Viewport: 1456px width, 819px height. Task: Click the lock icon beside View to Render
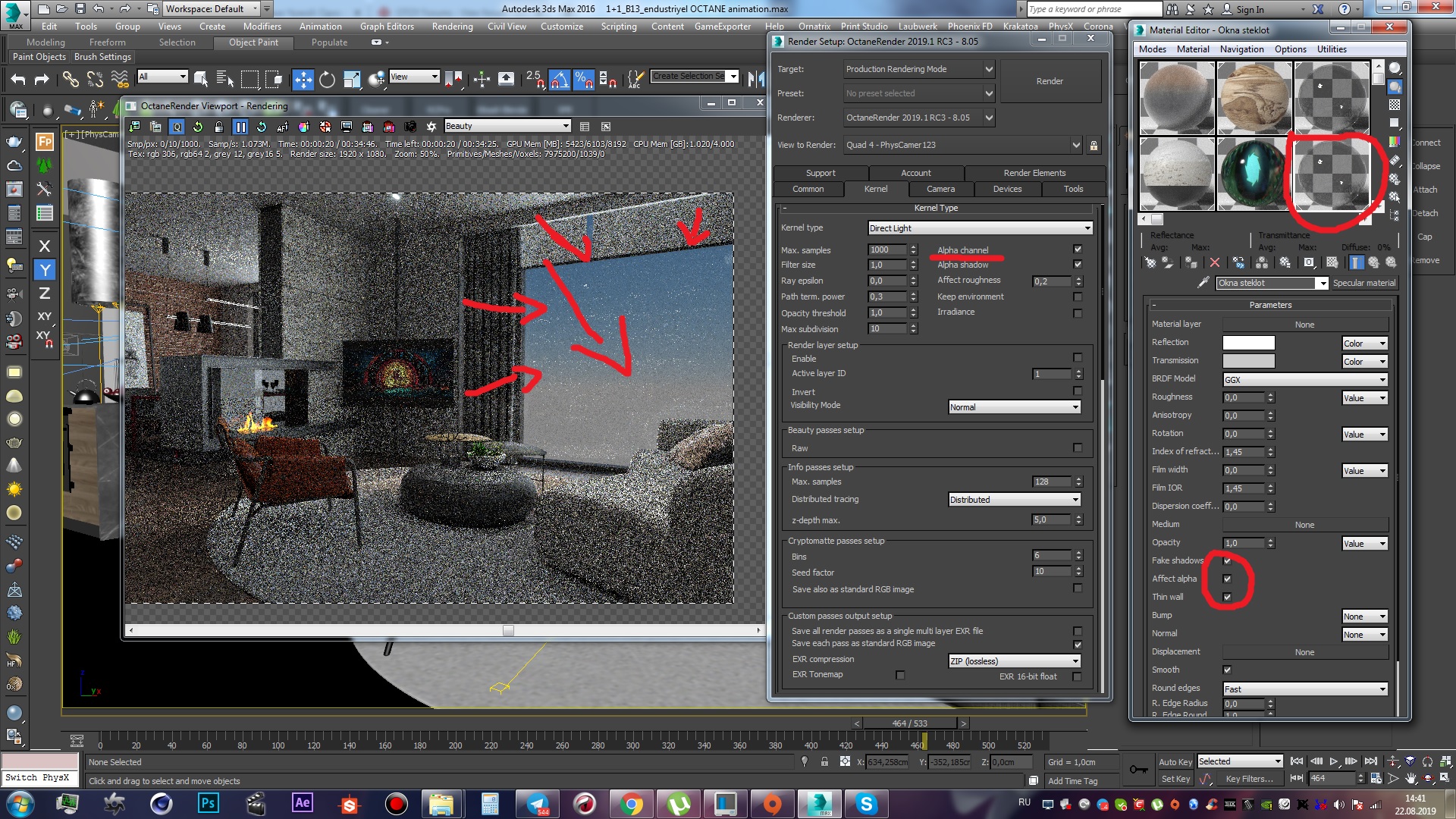[1094, 145]
